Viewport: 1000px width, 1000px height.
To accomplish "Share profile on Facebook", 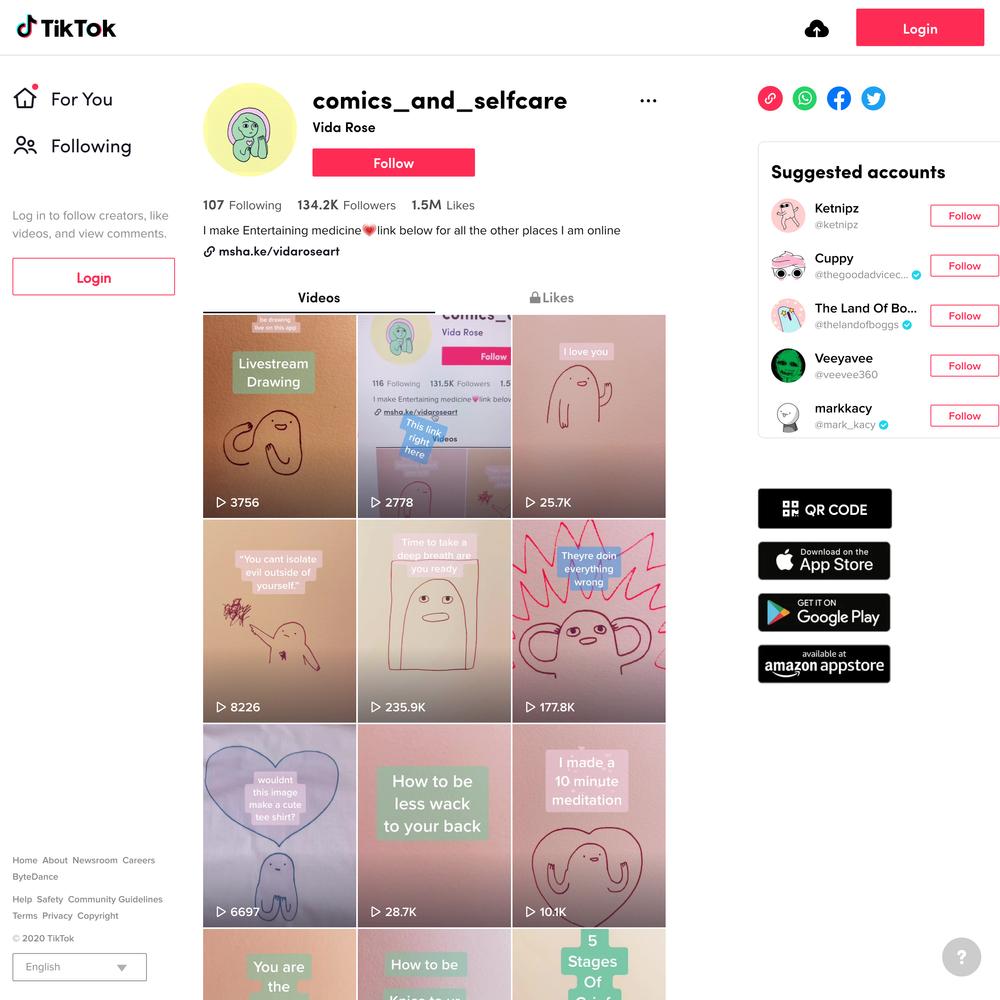I will pyautogui.click(x=839, y=98).
